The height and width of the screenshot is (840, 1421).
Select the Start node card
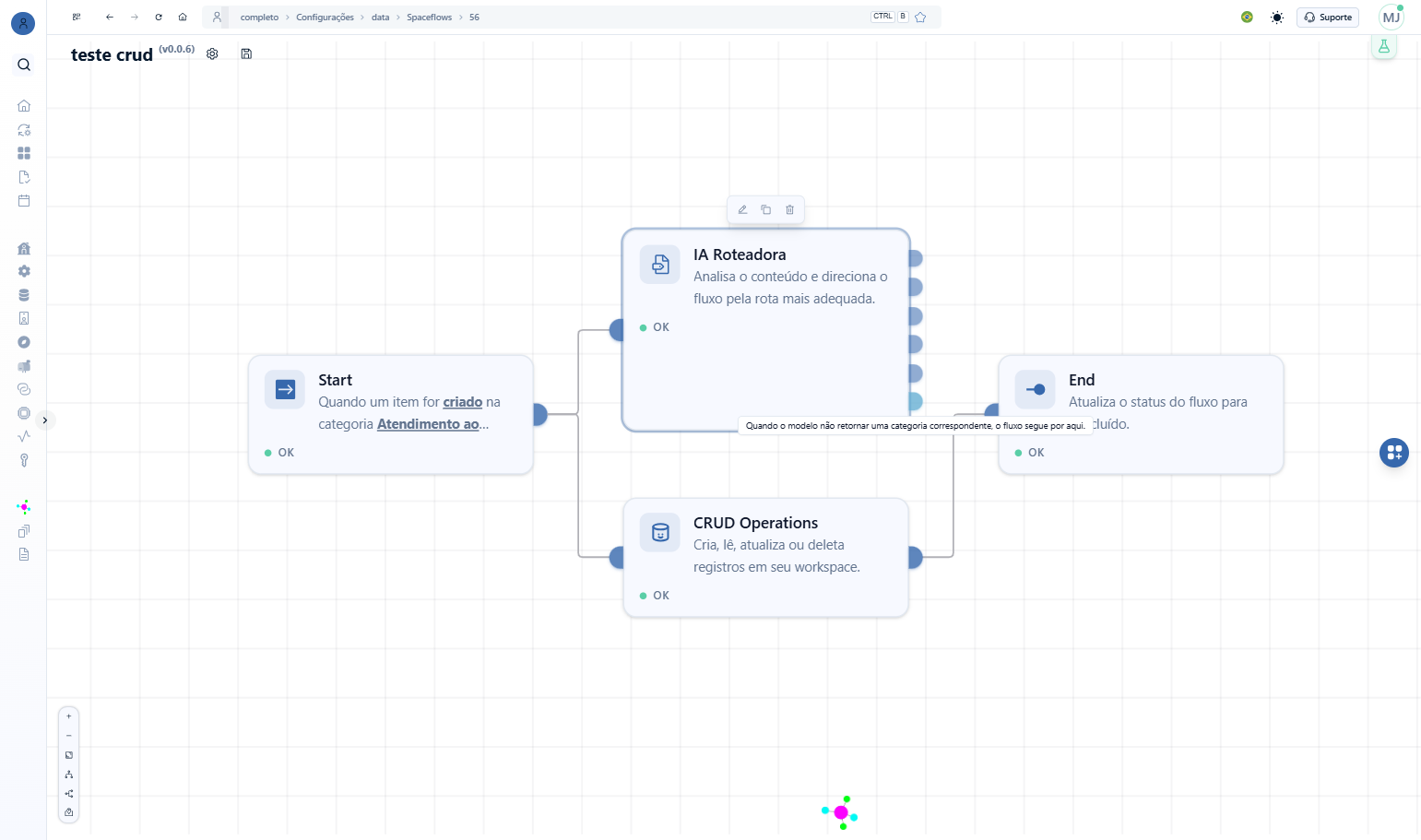click(x=391, y=415)
